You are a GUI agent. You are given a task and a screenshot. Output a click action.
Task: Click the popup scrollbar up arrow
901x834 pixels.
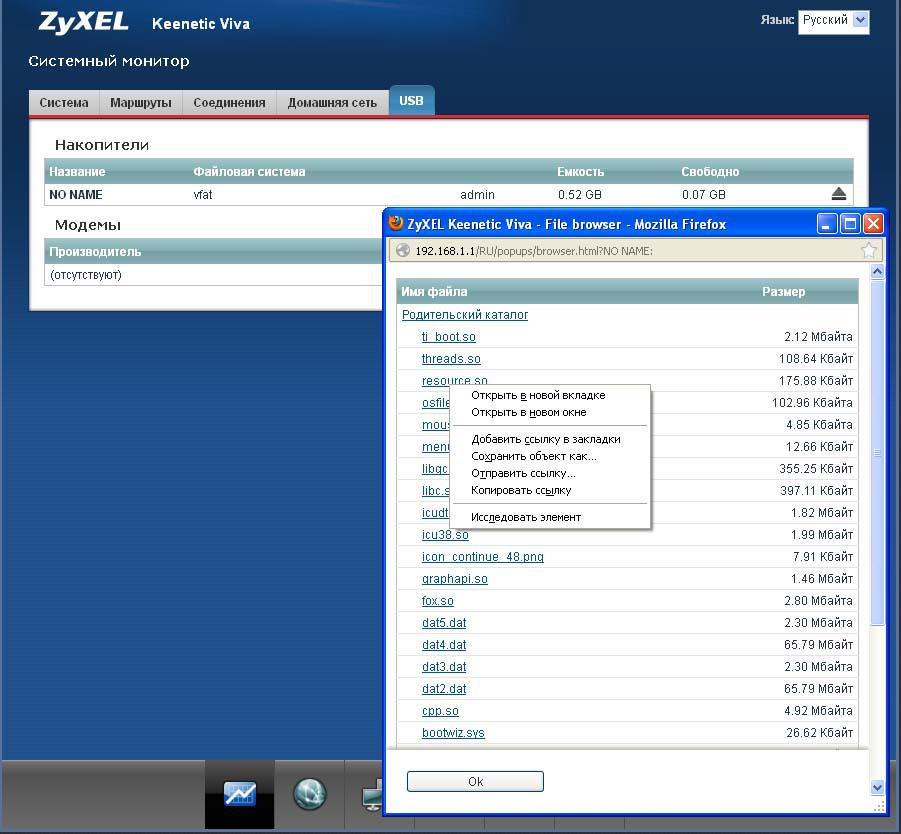877,271
